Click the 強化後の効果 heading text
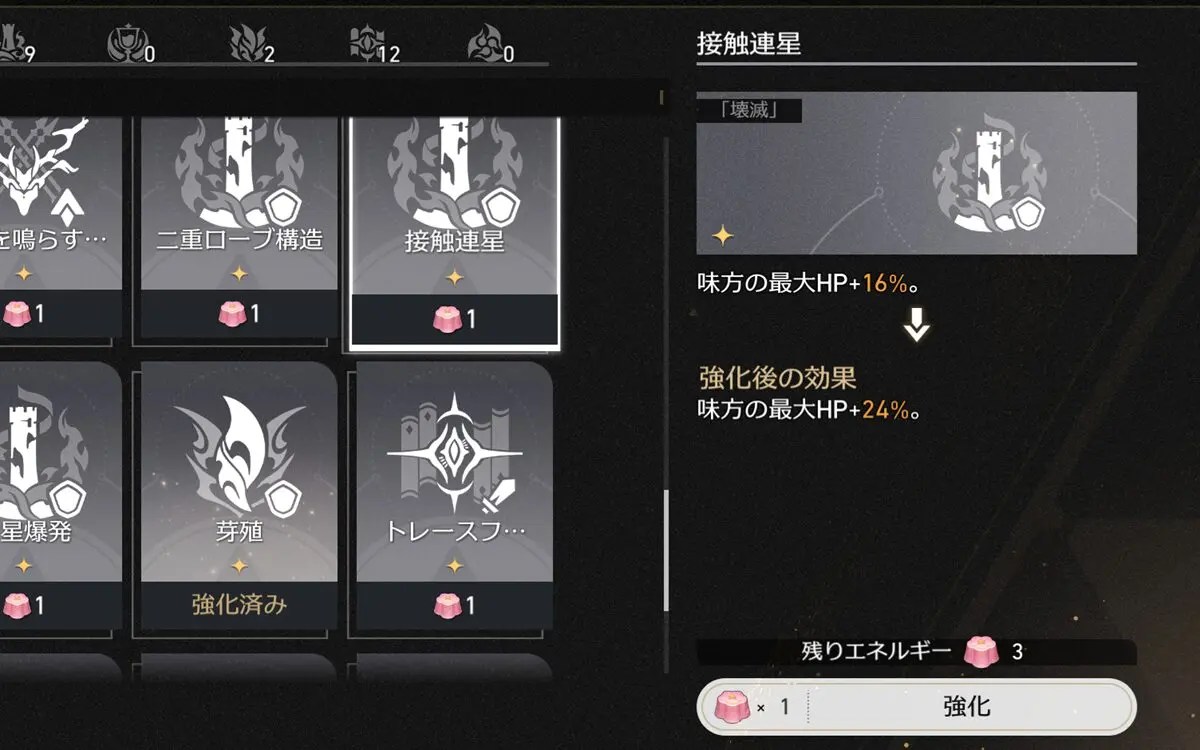Viewport: 1200px width, 750px height. (777, 377)
